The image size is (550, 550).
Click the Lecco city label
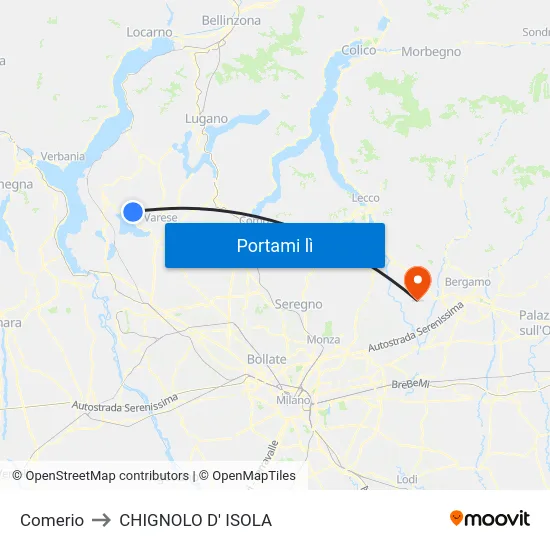click(365, 198)
